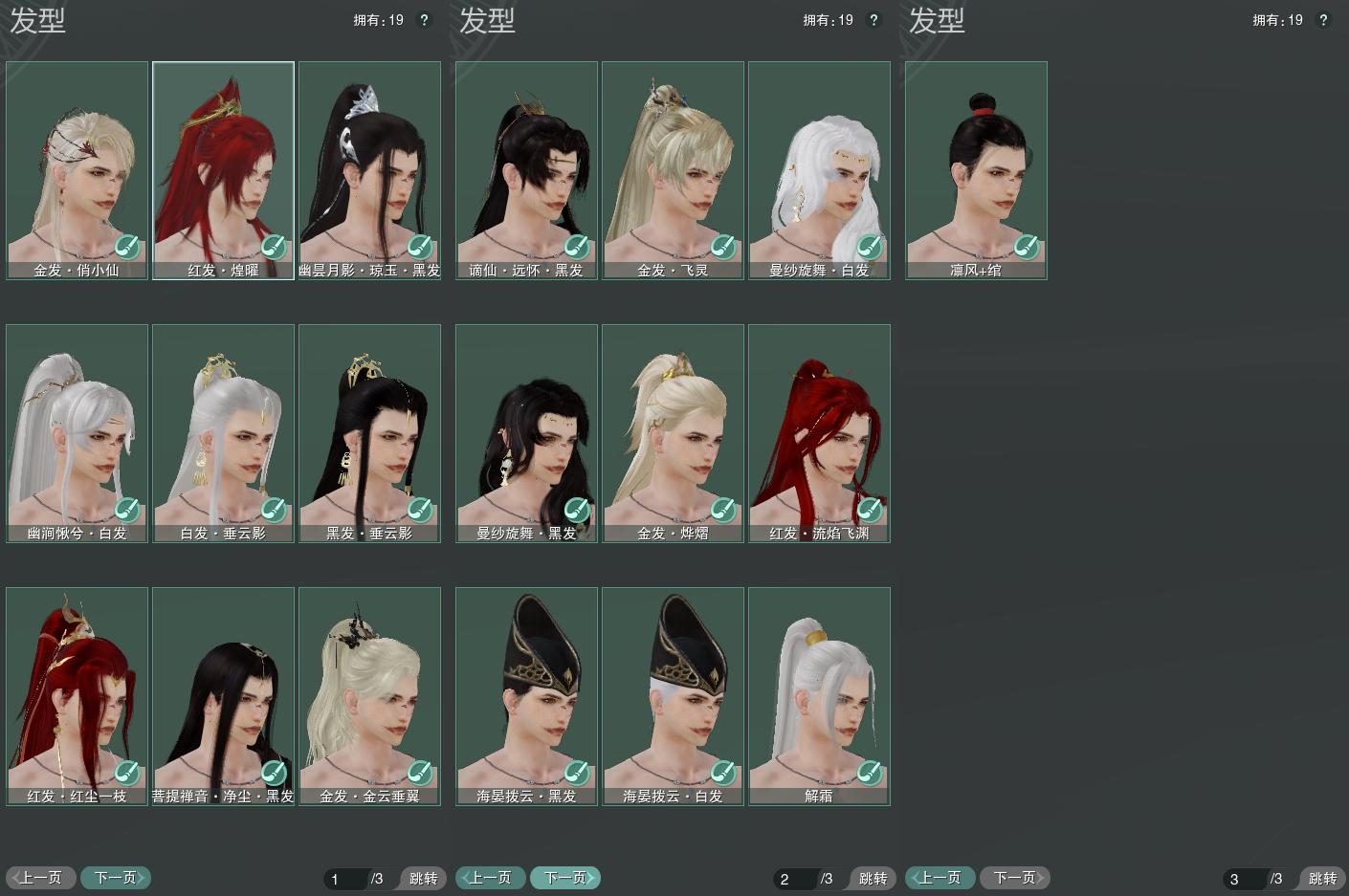Choose the 海晏拨云·黑发 hat hairstyle
This screenshot has width=1349, height=896.
[x=526, y=696]
